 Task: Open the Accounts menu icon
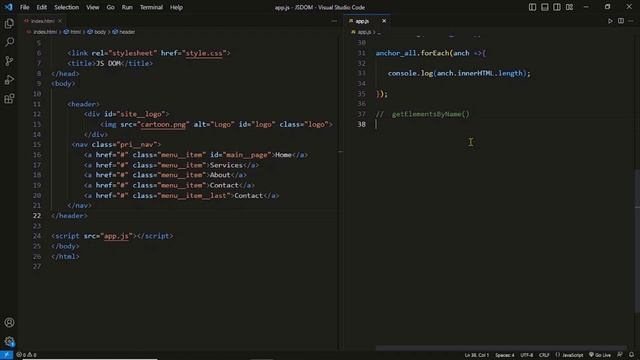(9, 322)
